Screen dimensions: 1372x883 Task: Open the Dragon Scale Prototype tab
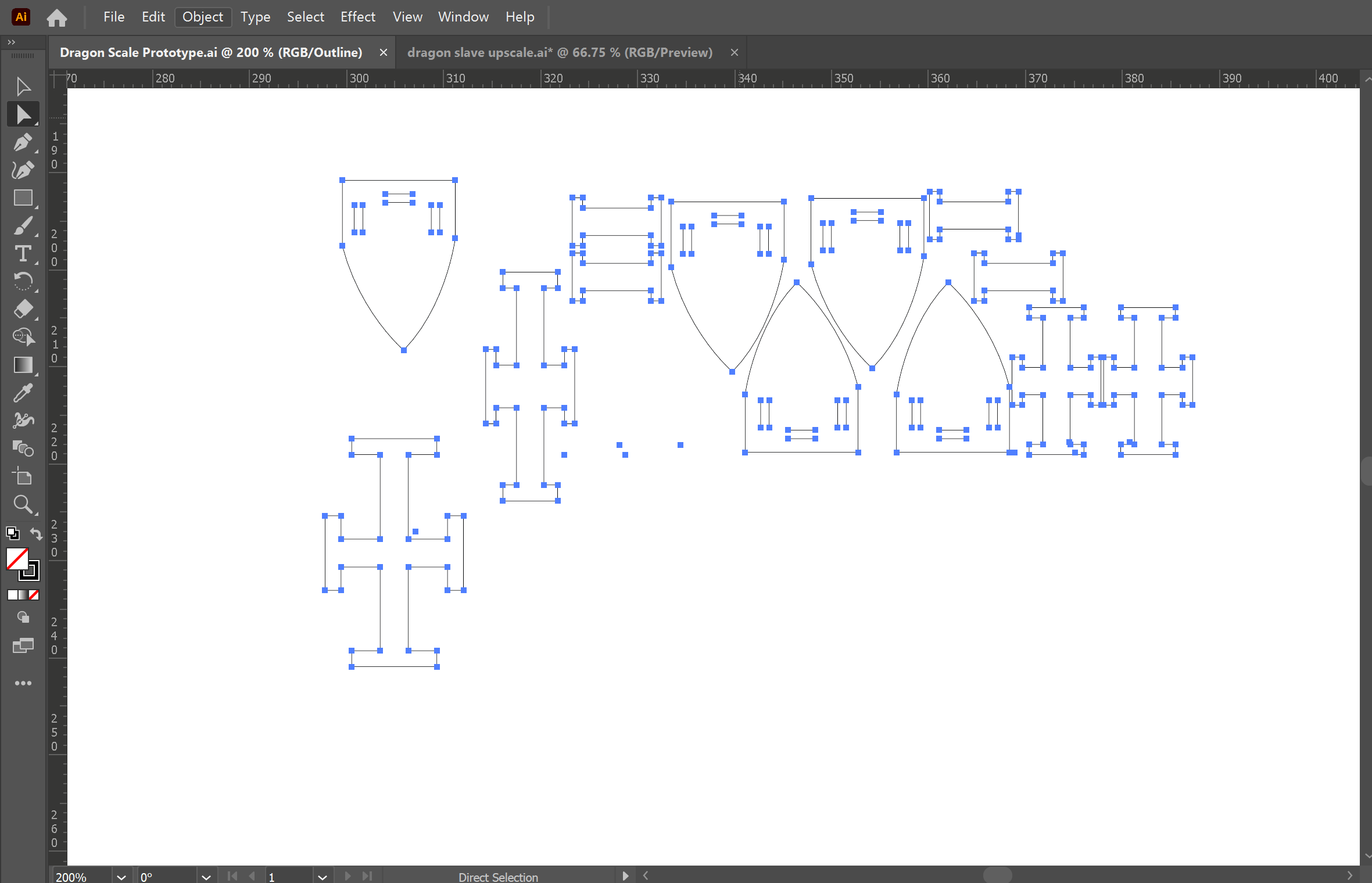click(x=213, y=52)
